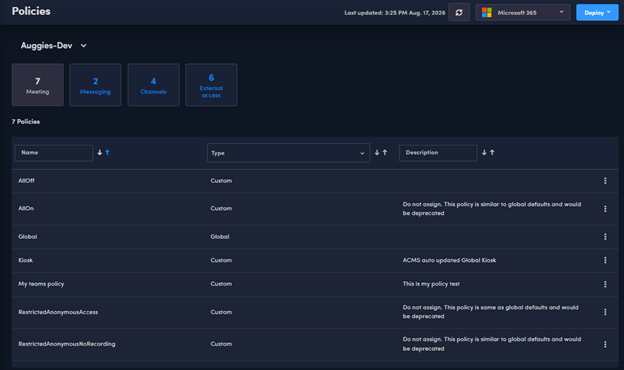Open the Microsoft 365 dropdown
This screenshot has width=624, height=370.
click(x=523, y=12)
